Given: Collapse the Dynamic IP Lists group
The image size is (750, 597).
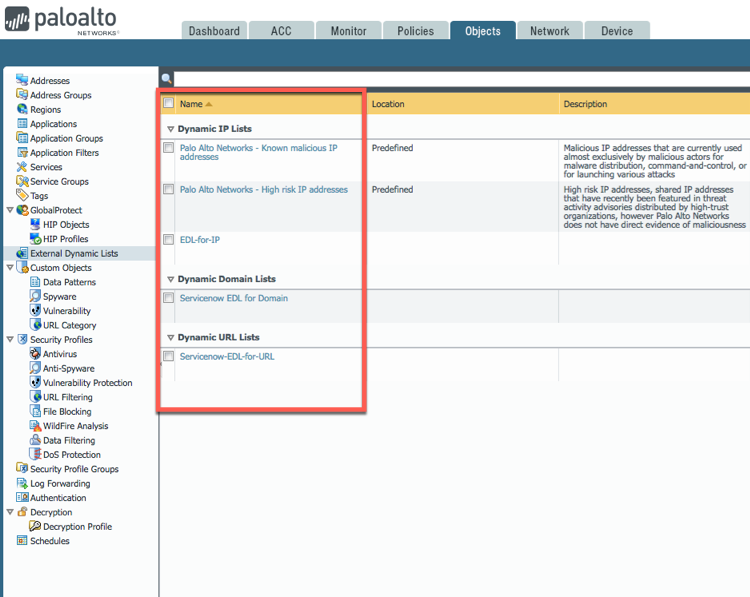Looking at the screenshot, I should click(170, 129).
